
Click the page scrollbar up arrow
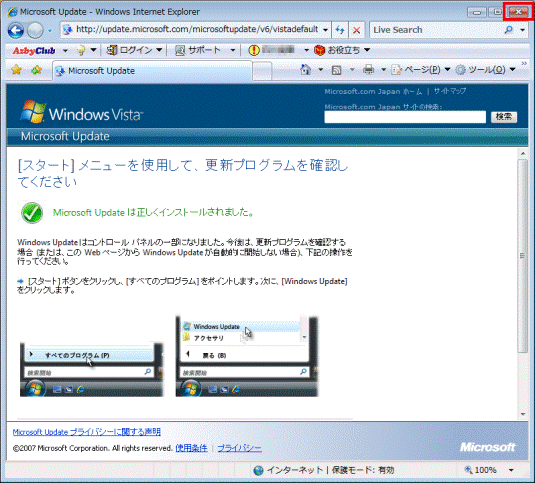tap(523, 154)
